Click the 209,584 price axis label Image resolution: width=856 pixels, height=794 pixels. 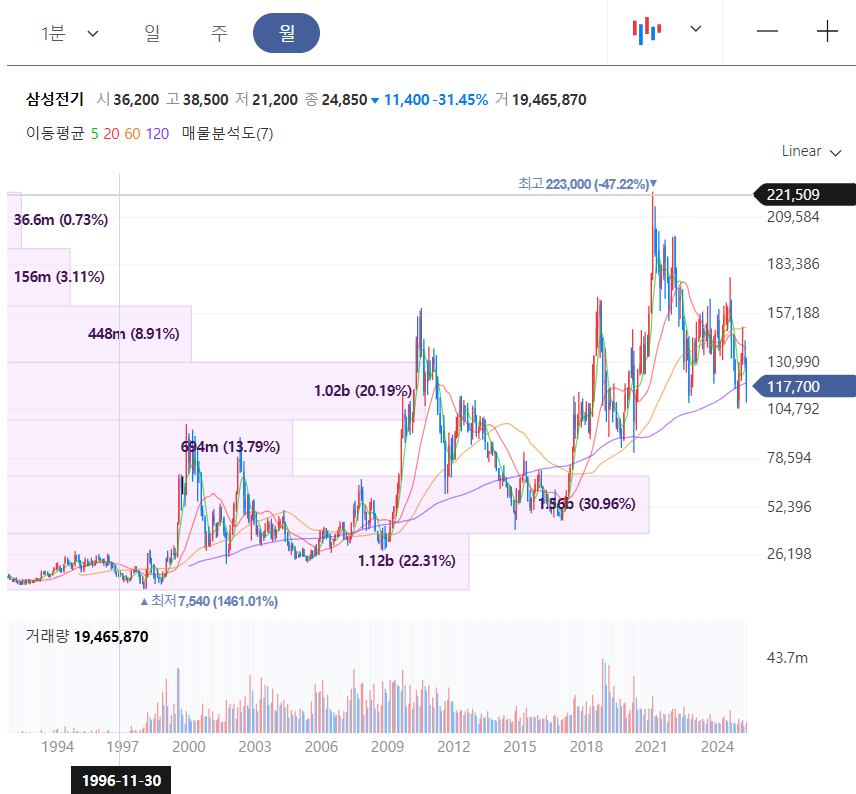point(793,217)
